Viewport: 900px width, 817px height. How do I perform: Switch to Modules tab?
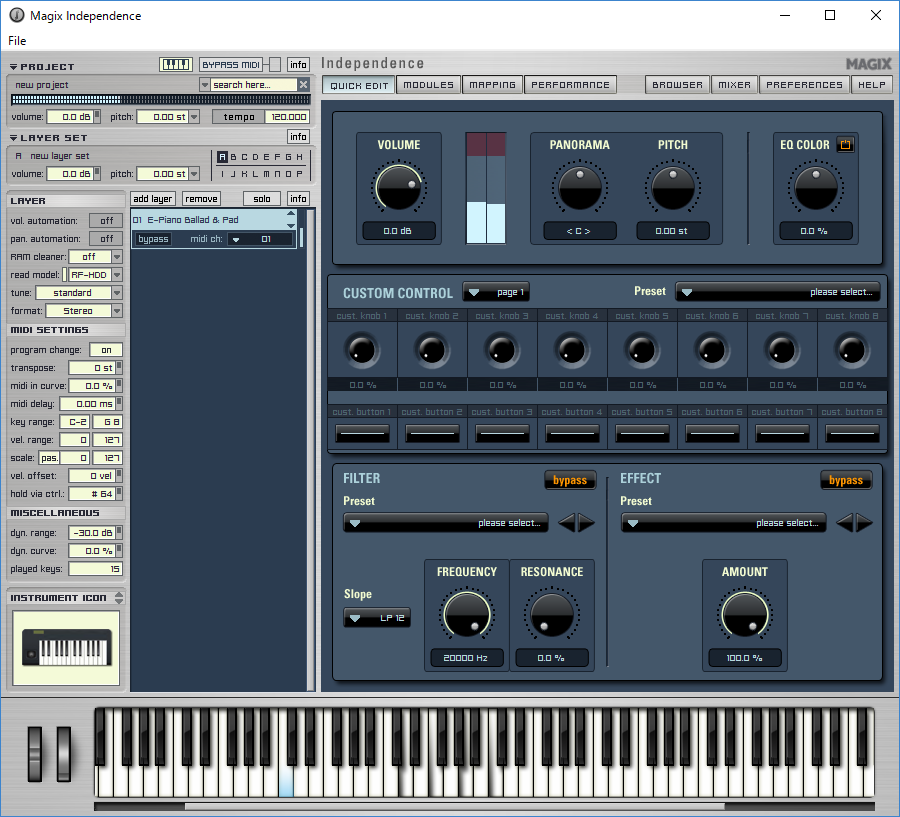pyautogui.click(x=428, y=84)
